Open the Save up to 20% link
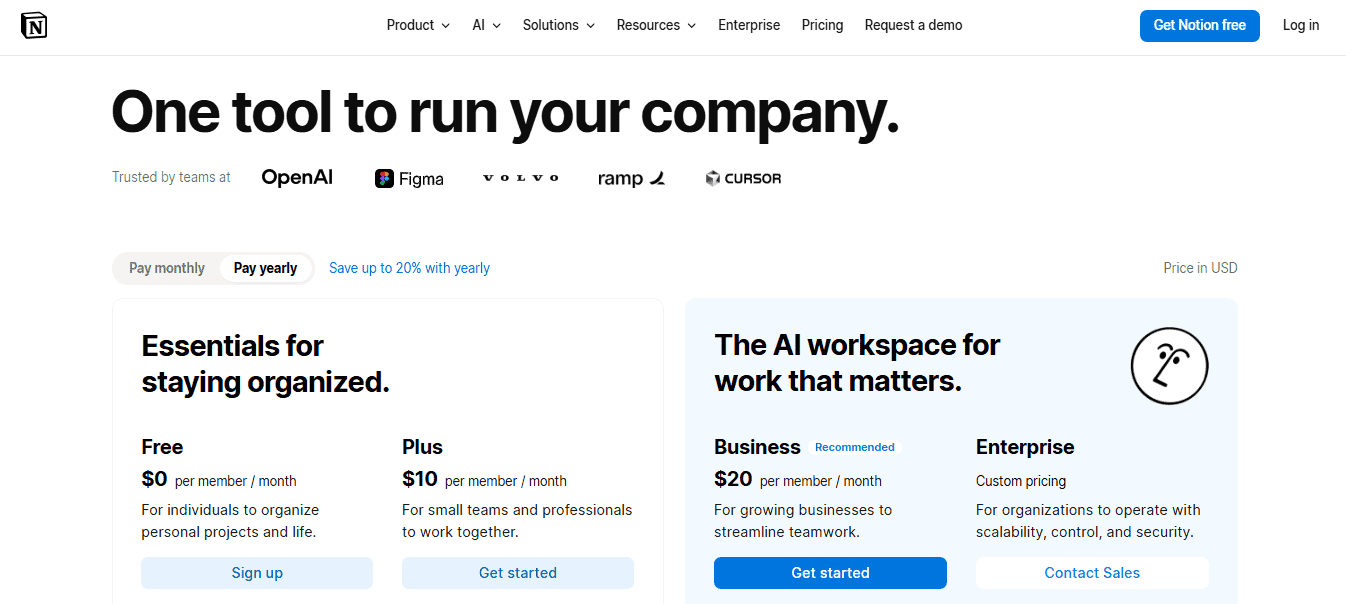Screen dimensions: 1346x604 tap(409, 268)
